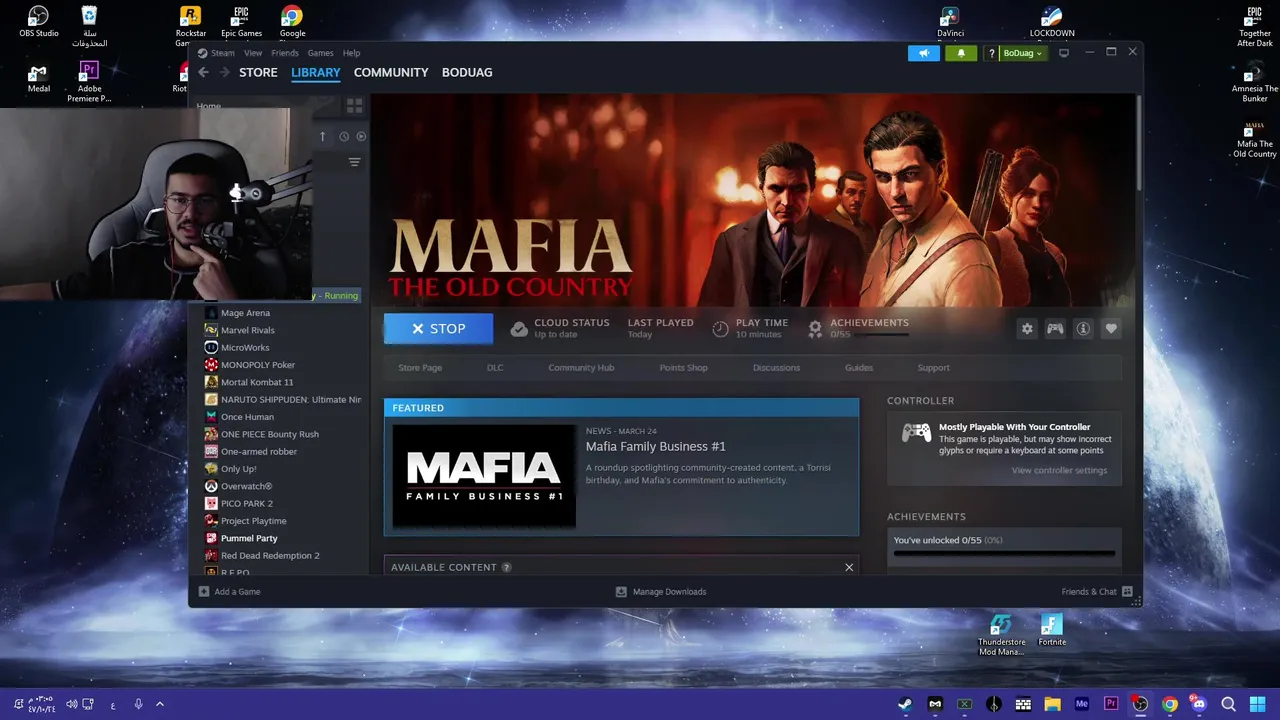Open the Friends menu
This screenshot has height=720, width=1280.
(285, 53)
